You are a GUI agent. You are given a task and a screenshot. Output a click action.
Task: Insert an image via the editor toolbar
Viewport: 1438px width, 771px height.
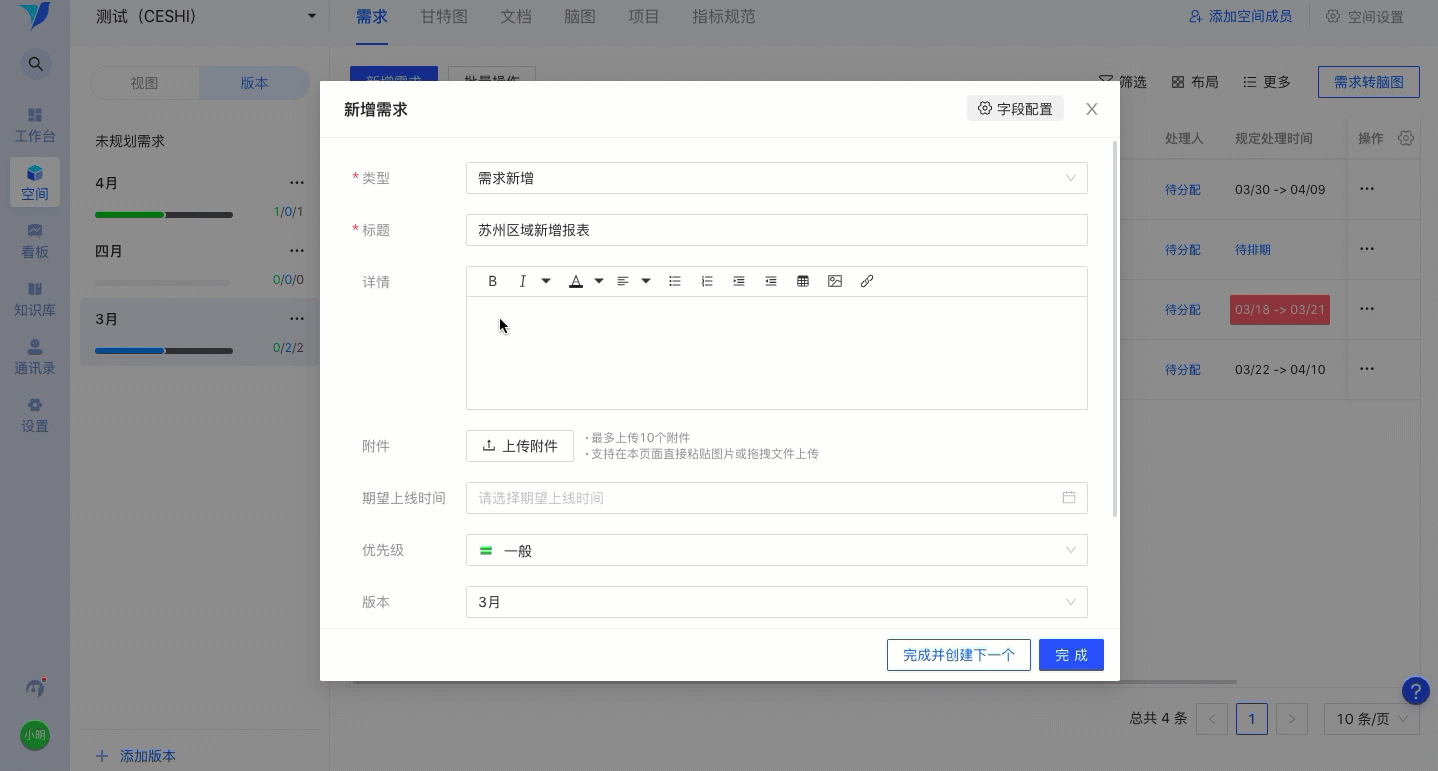[835, 281]
